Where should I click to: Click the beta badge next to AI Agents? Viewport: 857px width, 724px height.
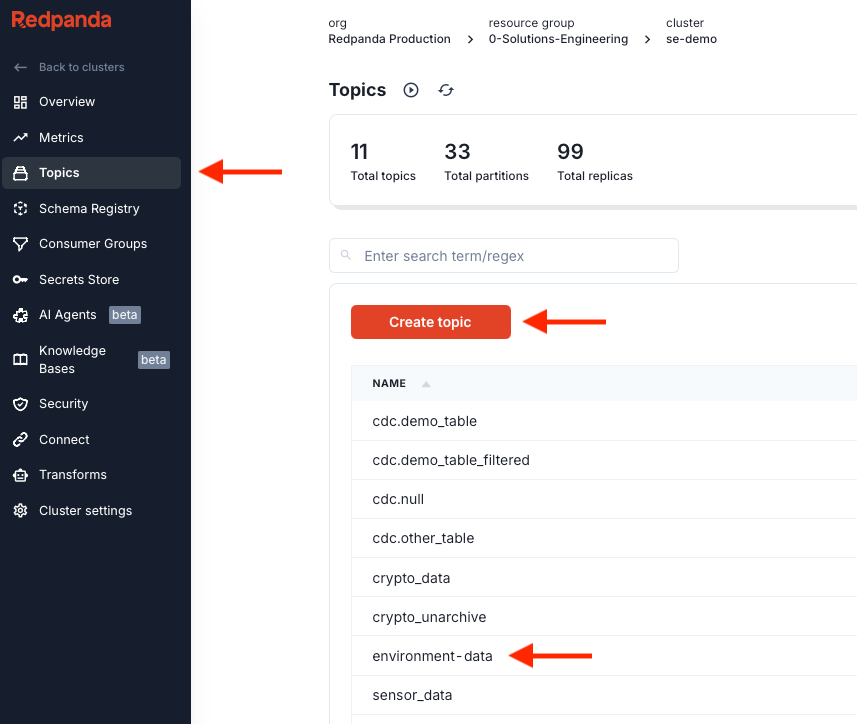[125, 315]
